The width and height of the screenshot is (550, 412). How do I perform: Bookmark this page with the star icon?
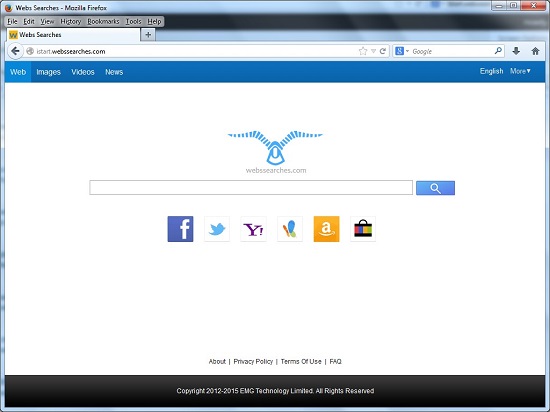[363, 51]
